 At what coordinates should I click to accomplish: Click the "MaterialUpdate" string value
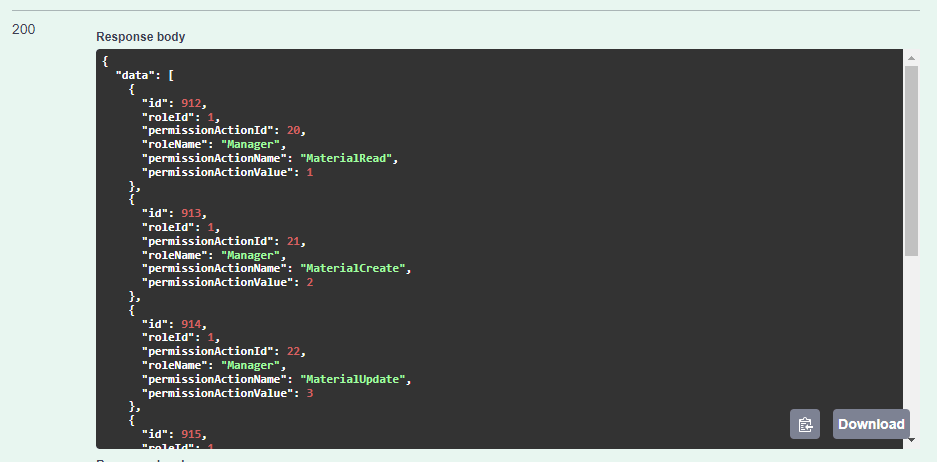(353, 379)
